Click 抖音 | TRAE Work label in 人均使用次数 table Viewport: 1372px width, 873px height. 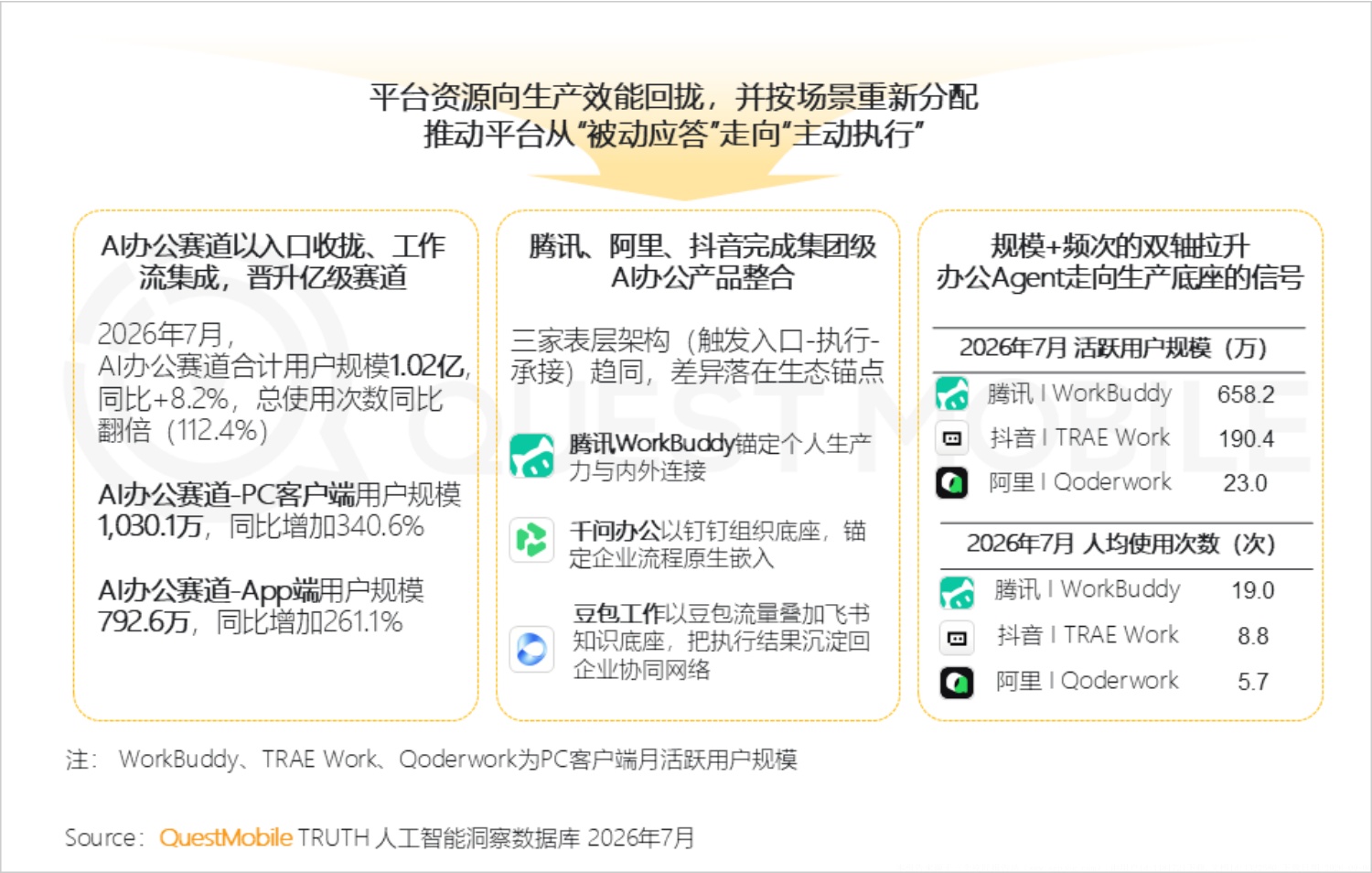[x=1088, y=636]
